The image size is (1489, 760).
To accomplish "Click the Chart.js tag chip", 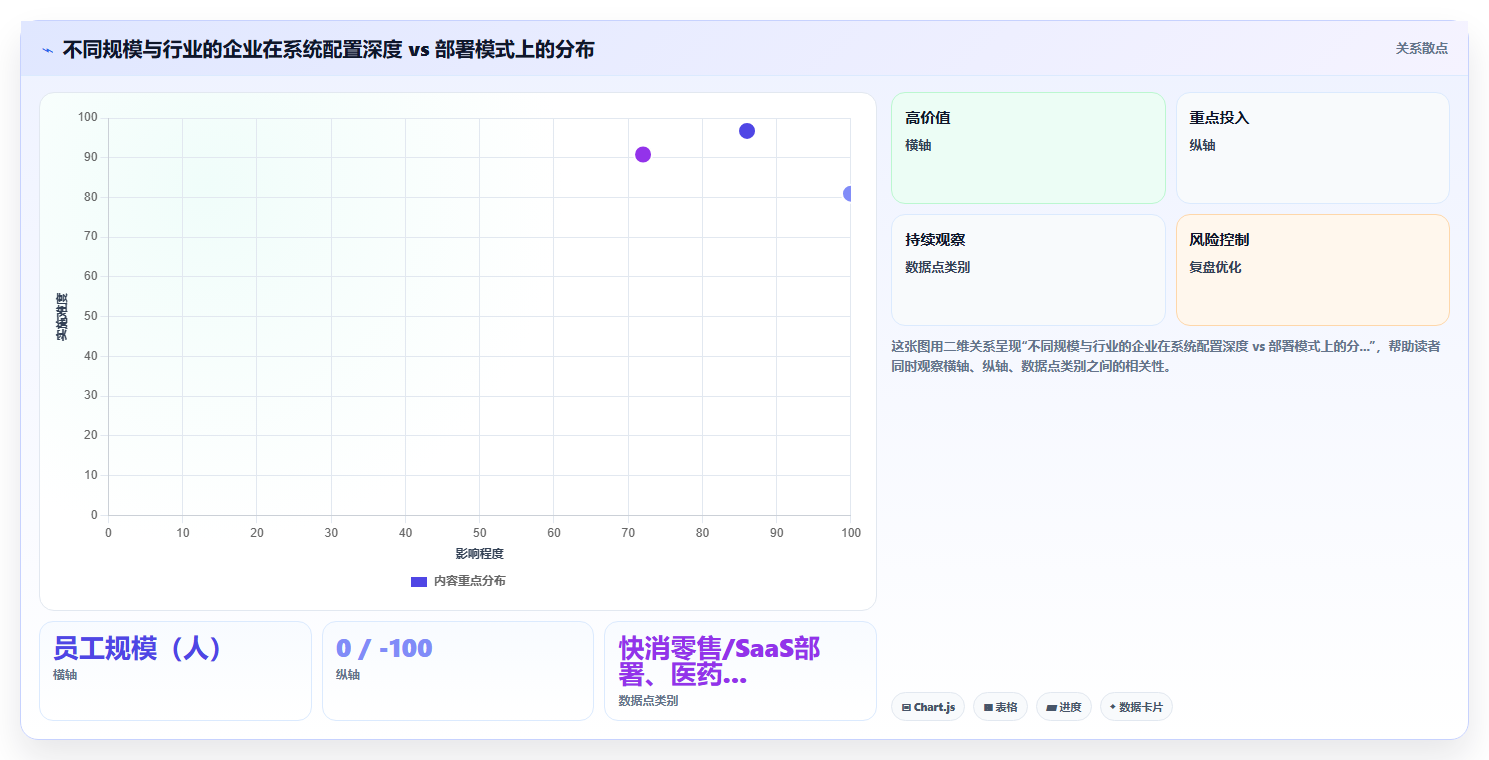I will click(928, 707).
